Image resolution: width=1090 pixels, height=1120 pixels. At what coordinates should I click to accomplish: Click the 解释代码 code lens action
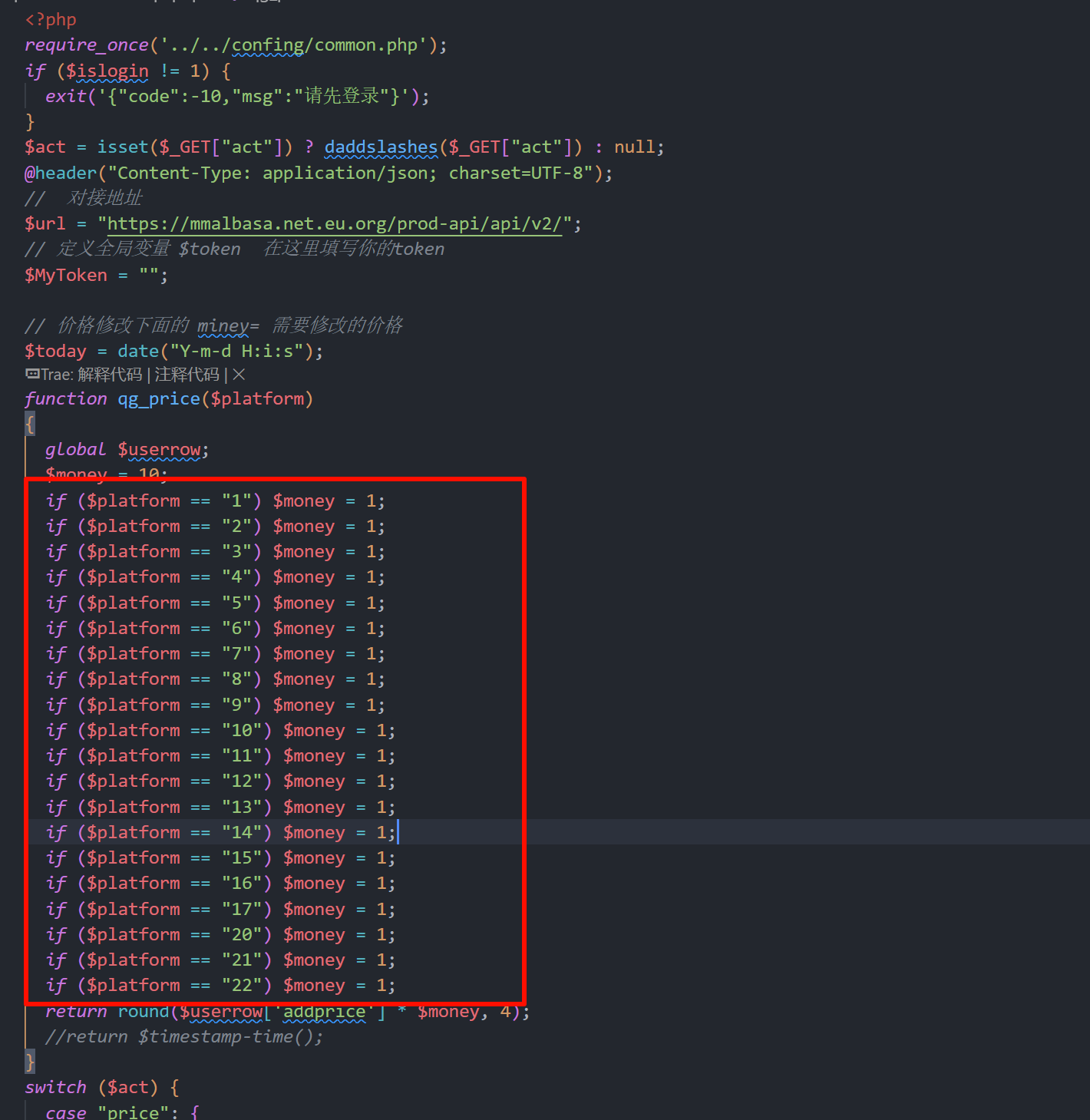point(110,375)
